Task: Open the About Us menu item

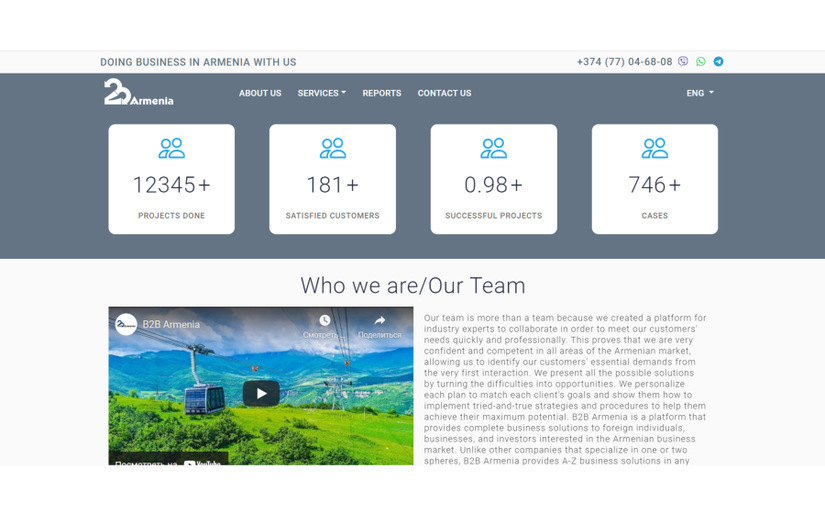Action: pos(260,93)
